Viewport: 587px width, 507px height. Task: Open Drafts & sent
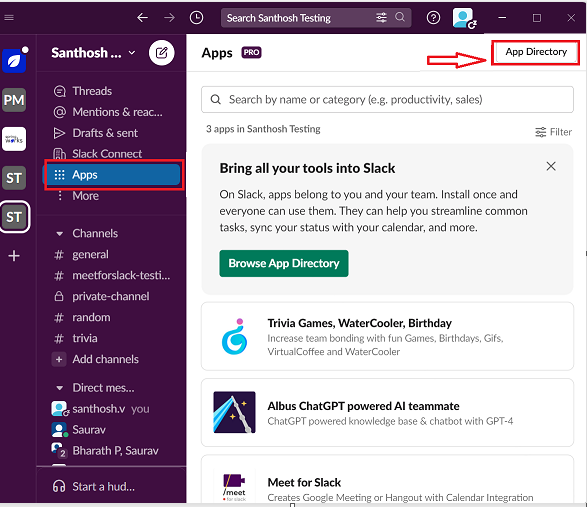point(95,133)
